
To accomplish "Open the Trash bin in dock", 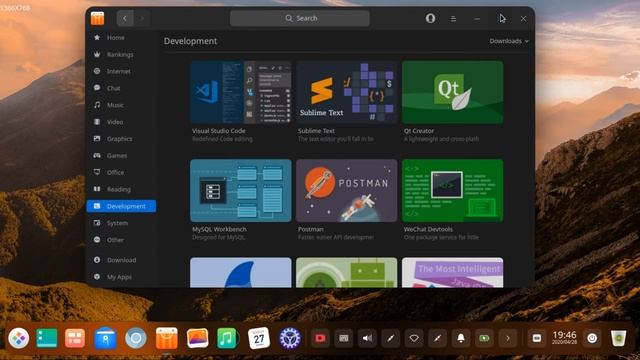I will [x=618, y=338].
